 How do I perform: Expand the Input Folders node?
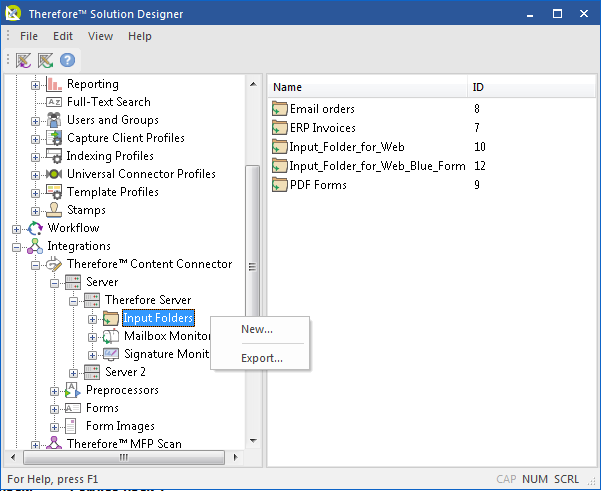92,319
